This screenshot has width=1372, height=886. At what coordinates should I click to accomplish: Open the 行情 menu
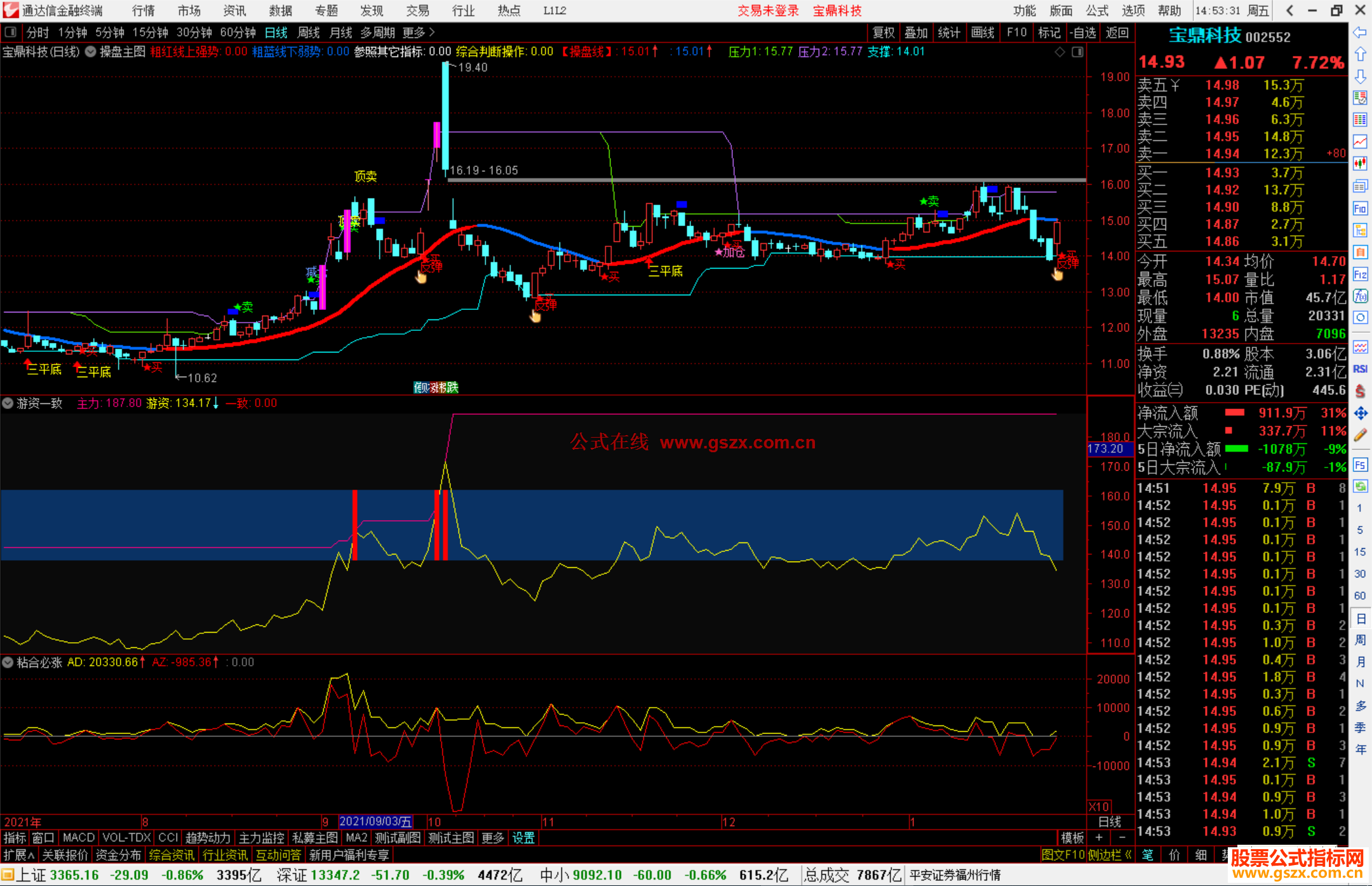tap(144, 10)
